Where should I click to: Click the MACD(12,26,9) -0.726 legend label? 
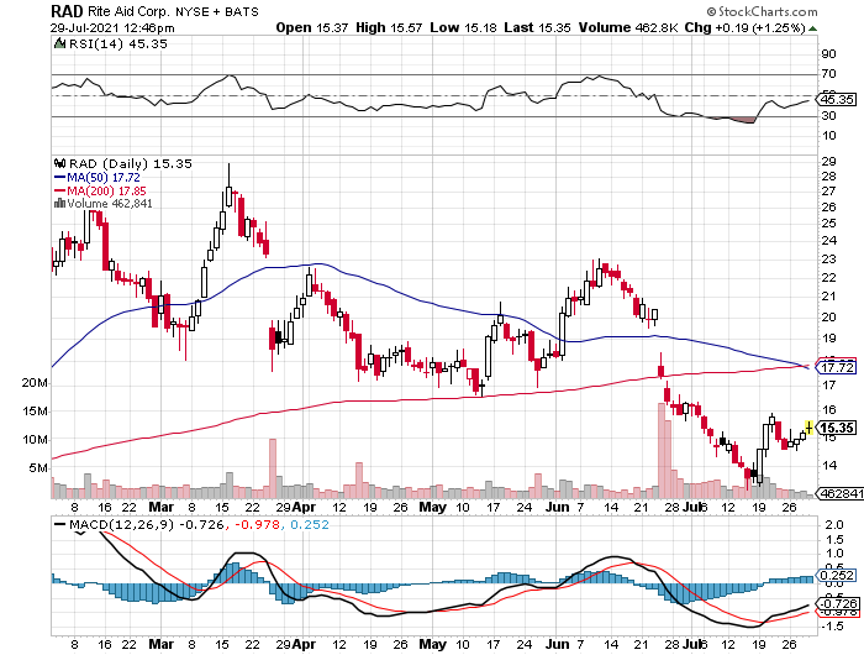point(146,524)
